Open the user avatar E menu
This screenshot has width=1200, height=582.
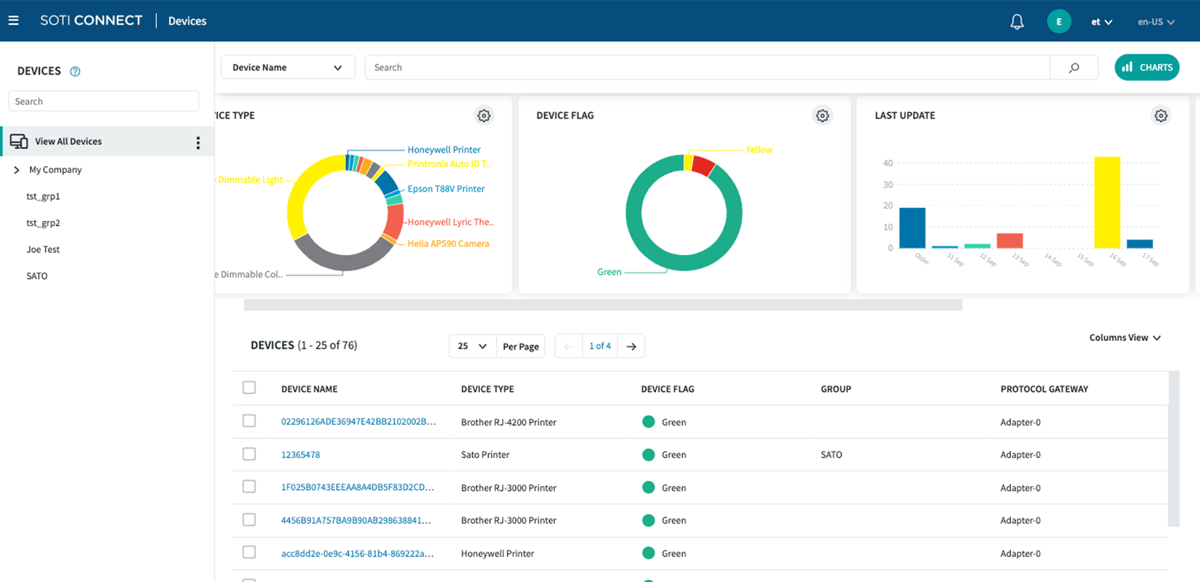1059,20
